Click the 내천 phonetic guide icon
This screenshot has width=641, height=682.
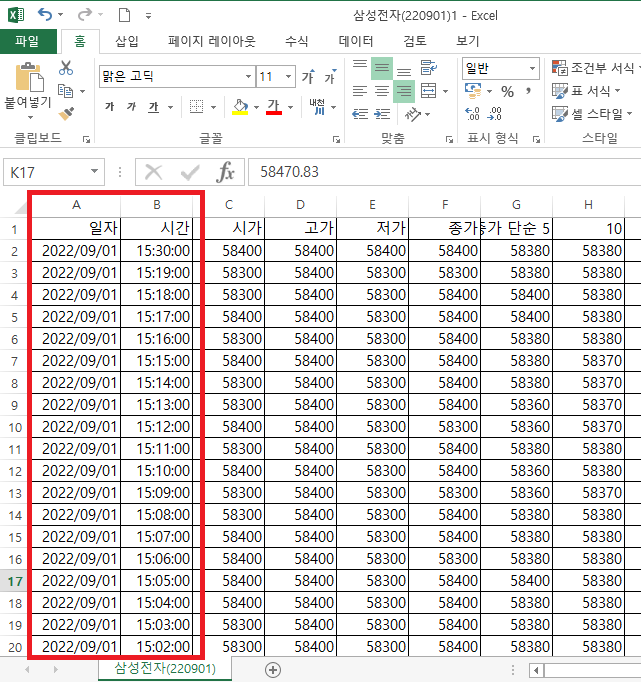pos(317,107)
